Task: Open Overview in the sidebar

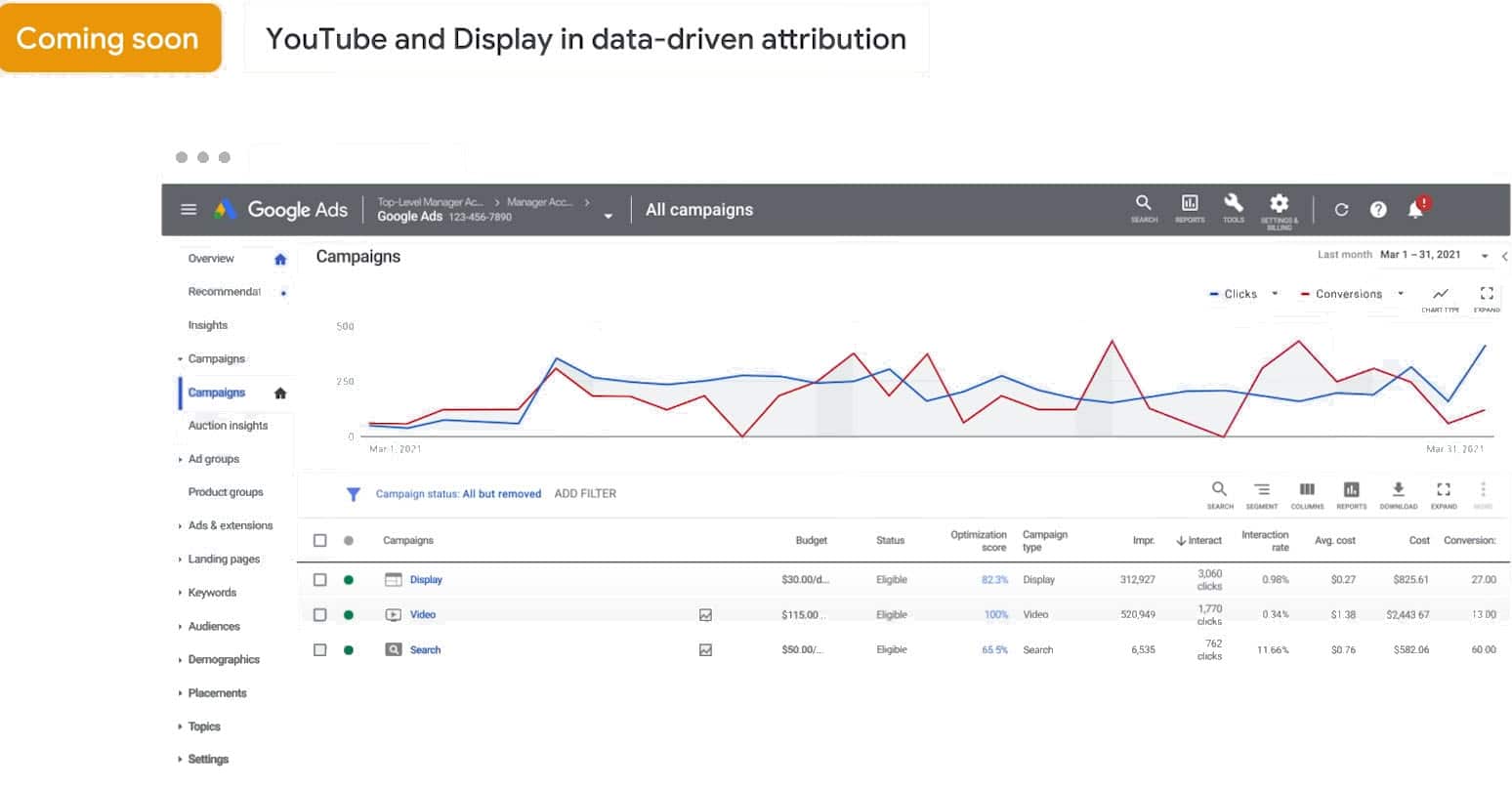Action: (x=211, y=259)
